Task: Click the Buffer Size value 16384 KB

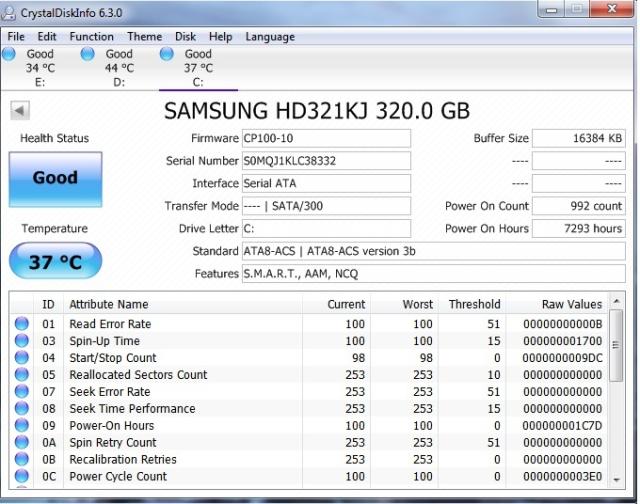Action: point(579,138)
